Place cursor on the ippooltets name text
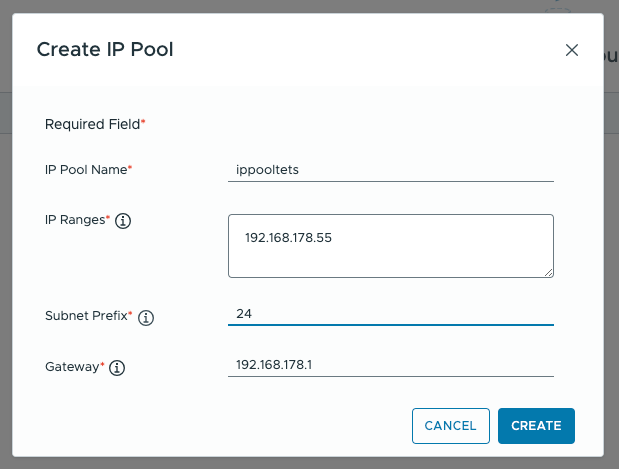 pos(267,170)
